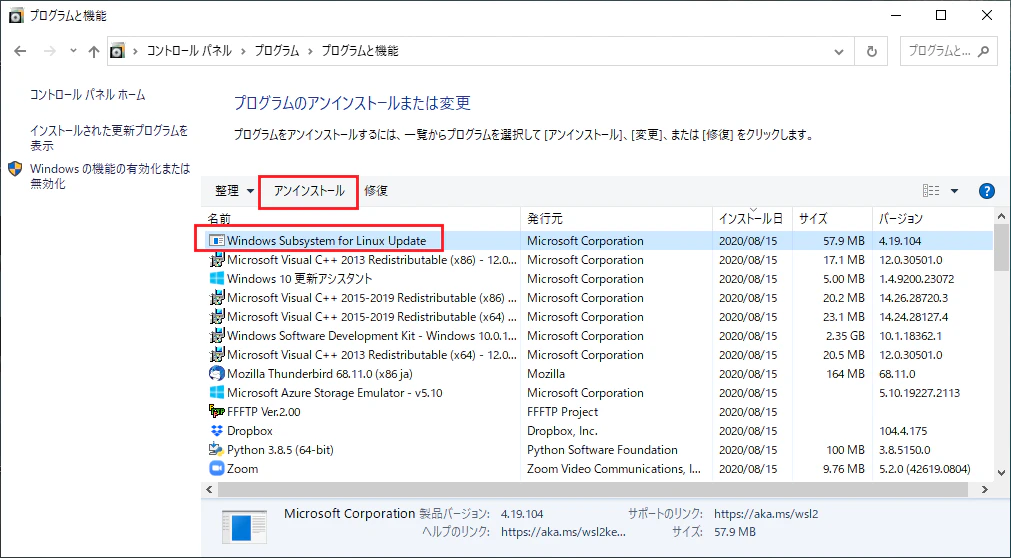Click the horizontal scrollbar left arrow
The height and width of the screenshot is (558, 1011).
tap(210, 490)
